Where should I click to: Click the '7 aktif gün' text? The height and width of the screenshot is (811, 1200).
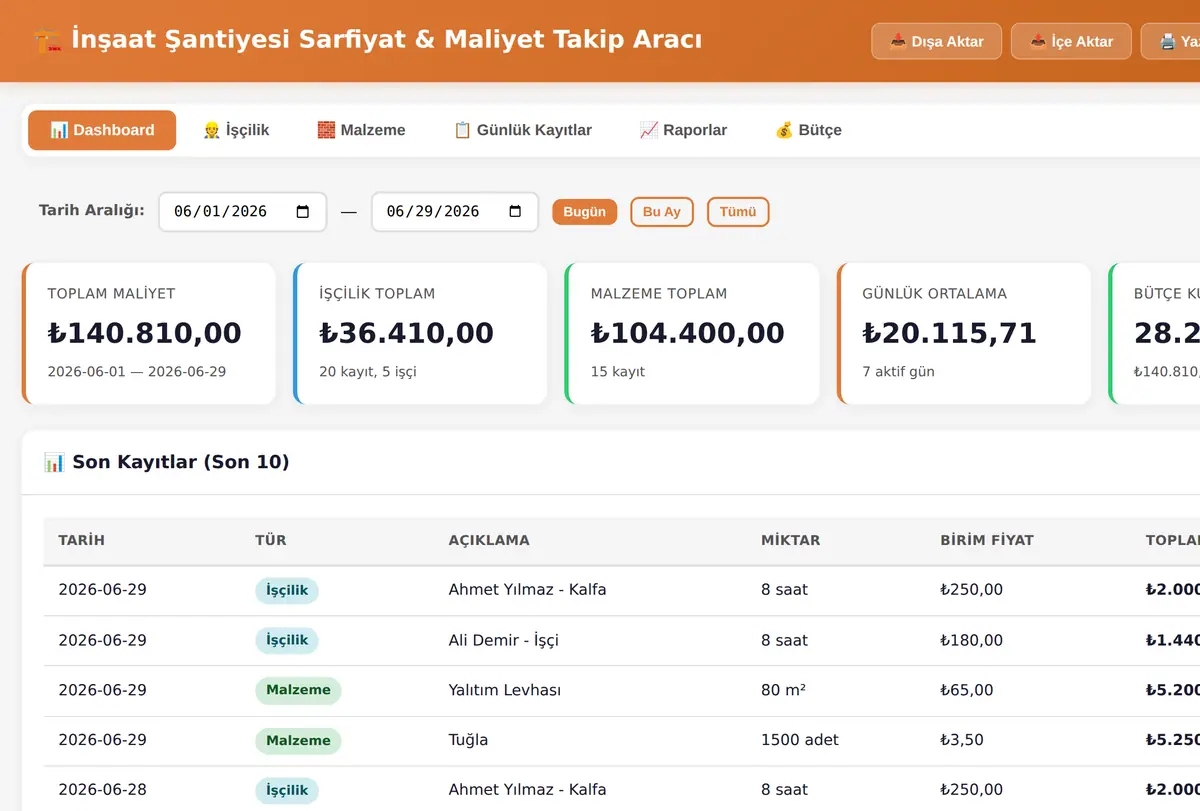click(x=899, y=372)
